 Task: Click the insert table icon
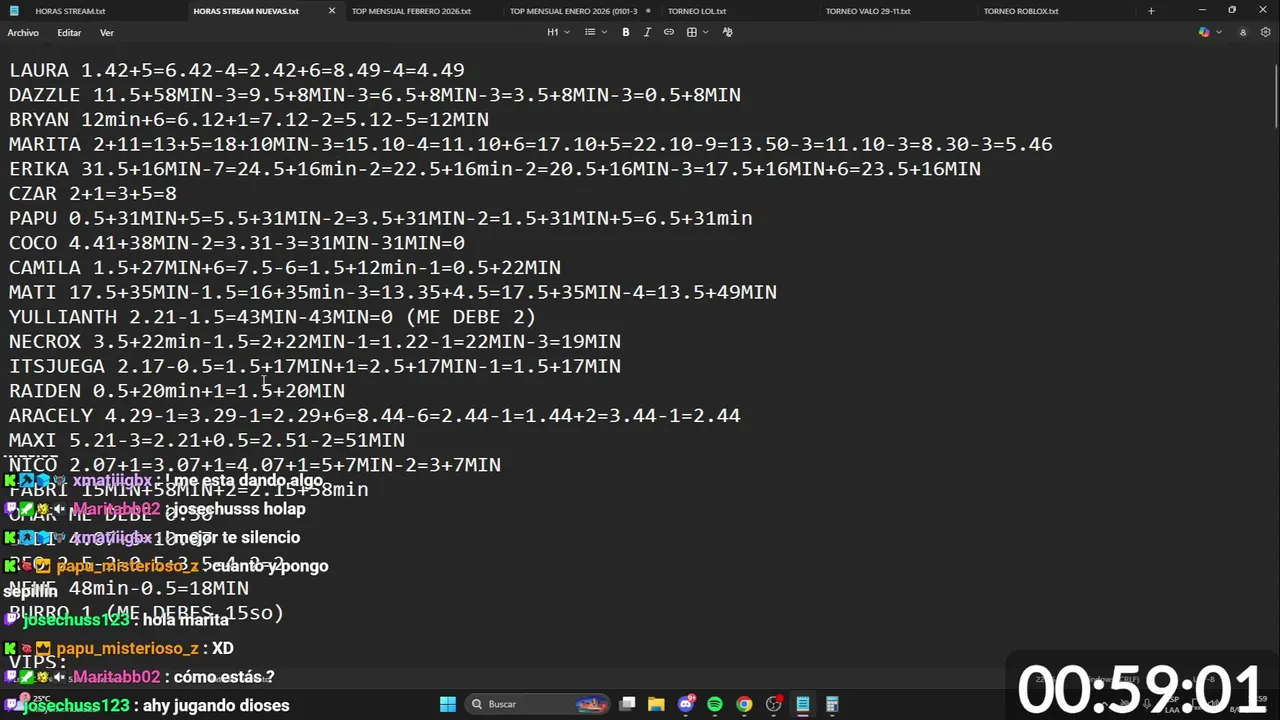[x=691, y=32]
